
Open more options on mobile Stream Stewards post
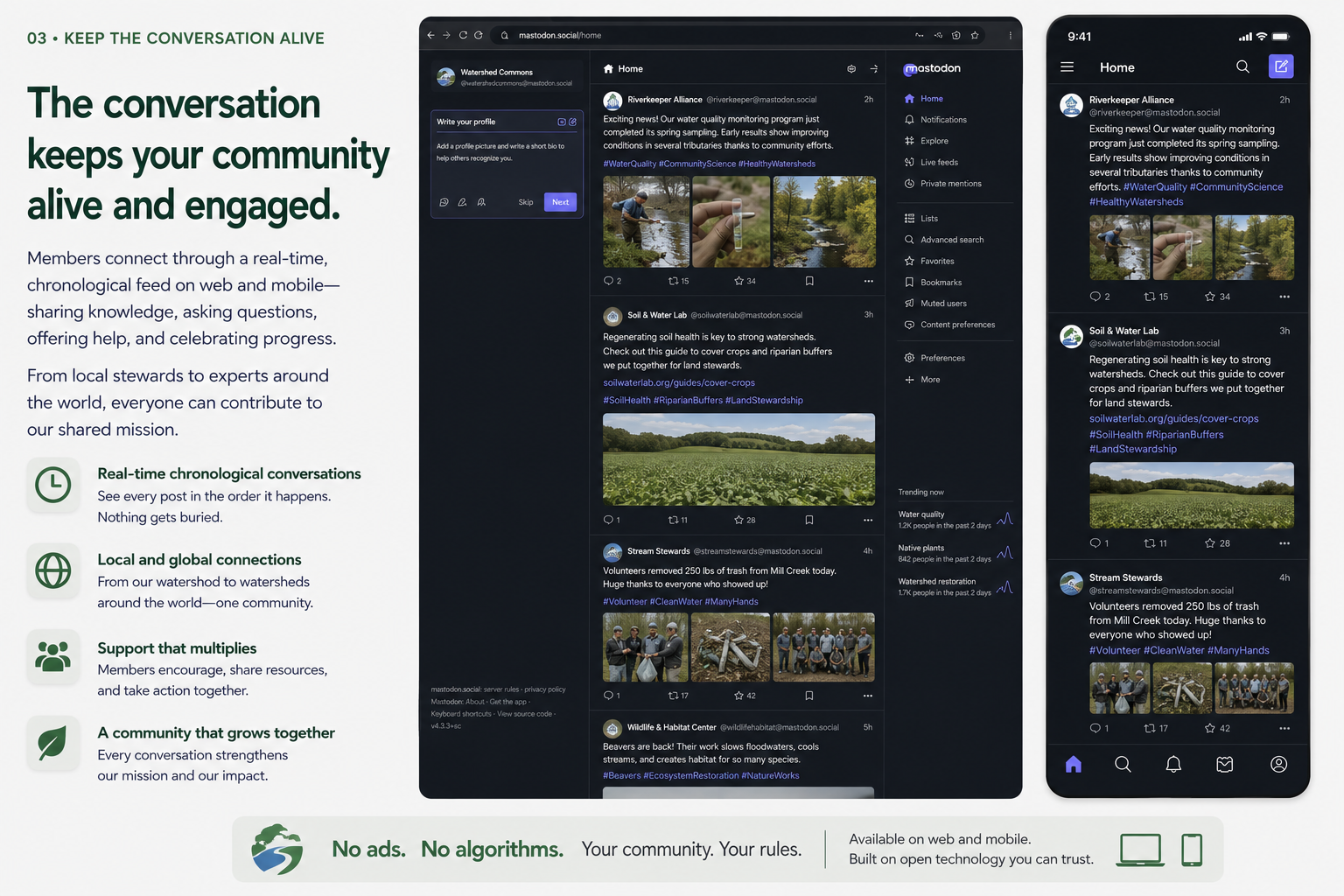(x=1284, y=728)
